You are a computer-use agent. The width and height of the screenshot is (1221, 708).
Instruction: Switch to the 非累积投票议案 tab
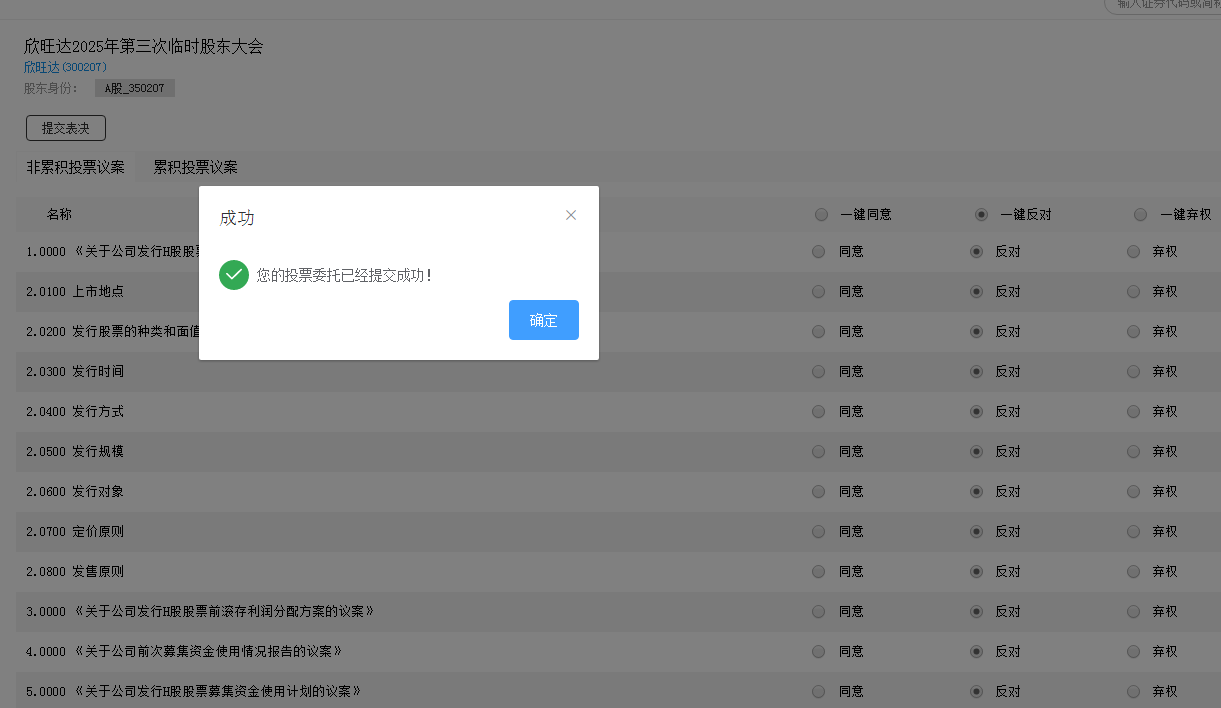click(76, 167)
